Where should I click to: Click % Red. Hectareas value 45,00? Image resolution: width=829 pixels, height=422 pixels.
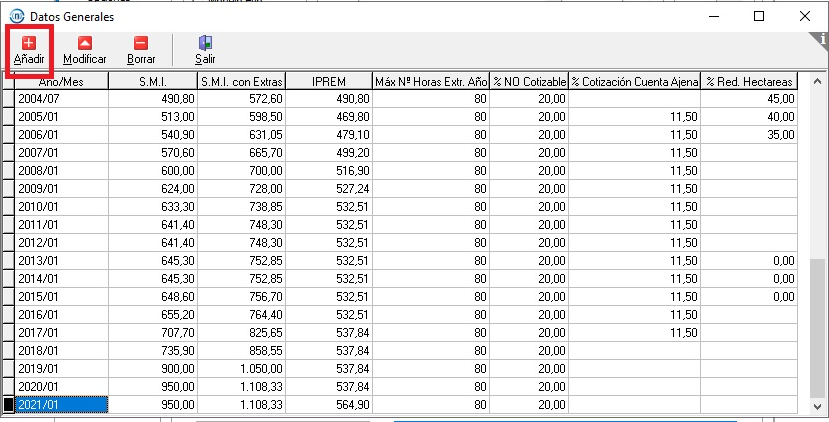[x=780, y=98]
